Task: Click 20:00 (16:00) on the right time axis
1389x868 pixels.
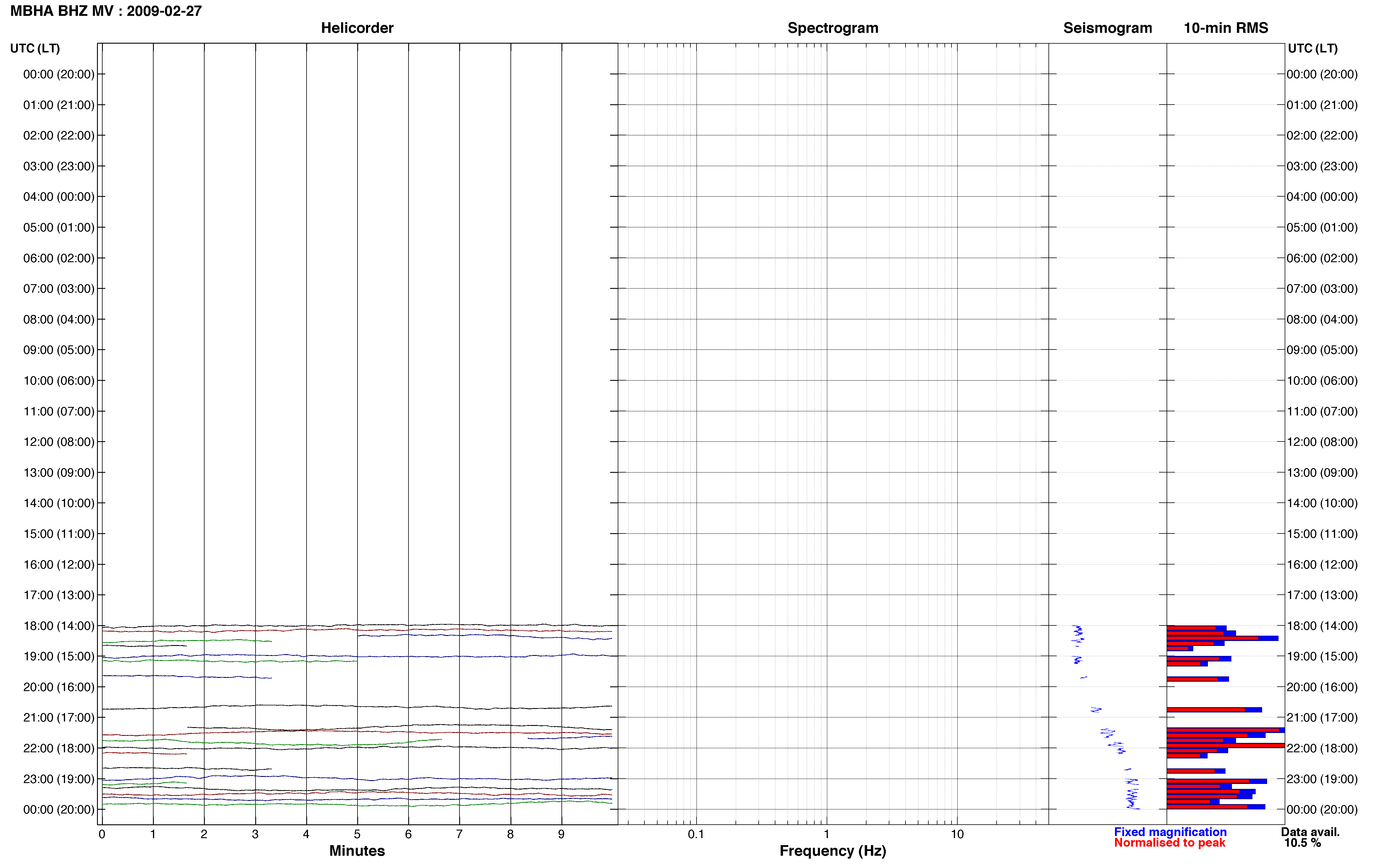Action: 1322,687
